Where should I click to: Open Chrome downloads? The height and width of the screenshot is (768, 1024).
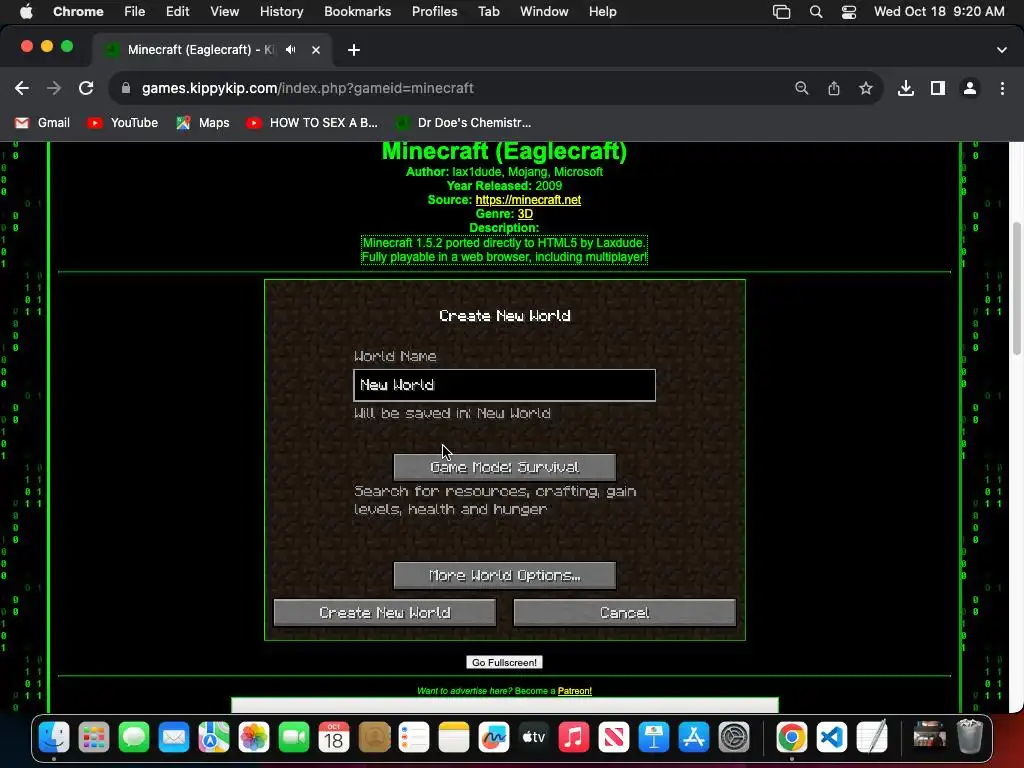point(906,88)
